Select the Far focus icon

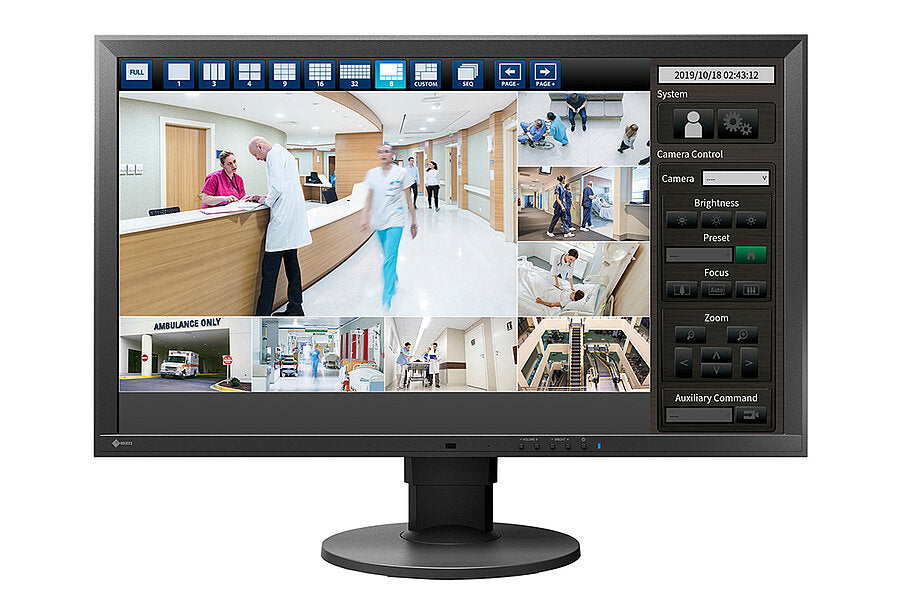click(x=749, y=288)
